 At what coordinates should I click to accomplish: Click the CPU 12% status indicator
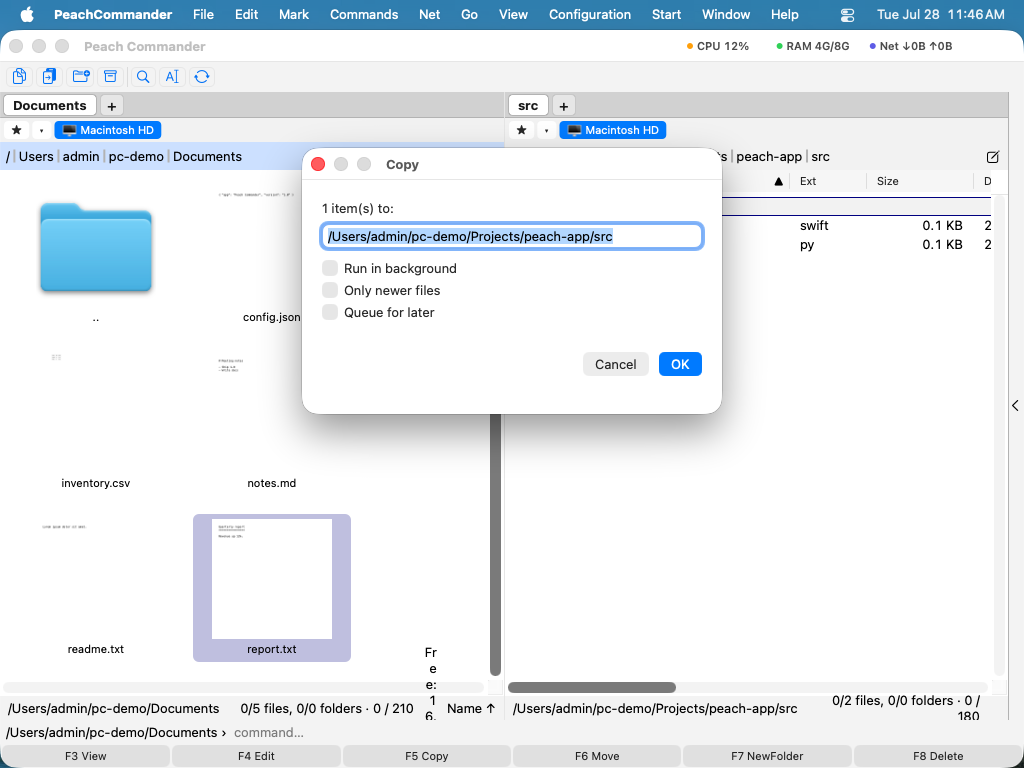coord(718,46)
